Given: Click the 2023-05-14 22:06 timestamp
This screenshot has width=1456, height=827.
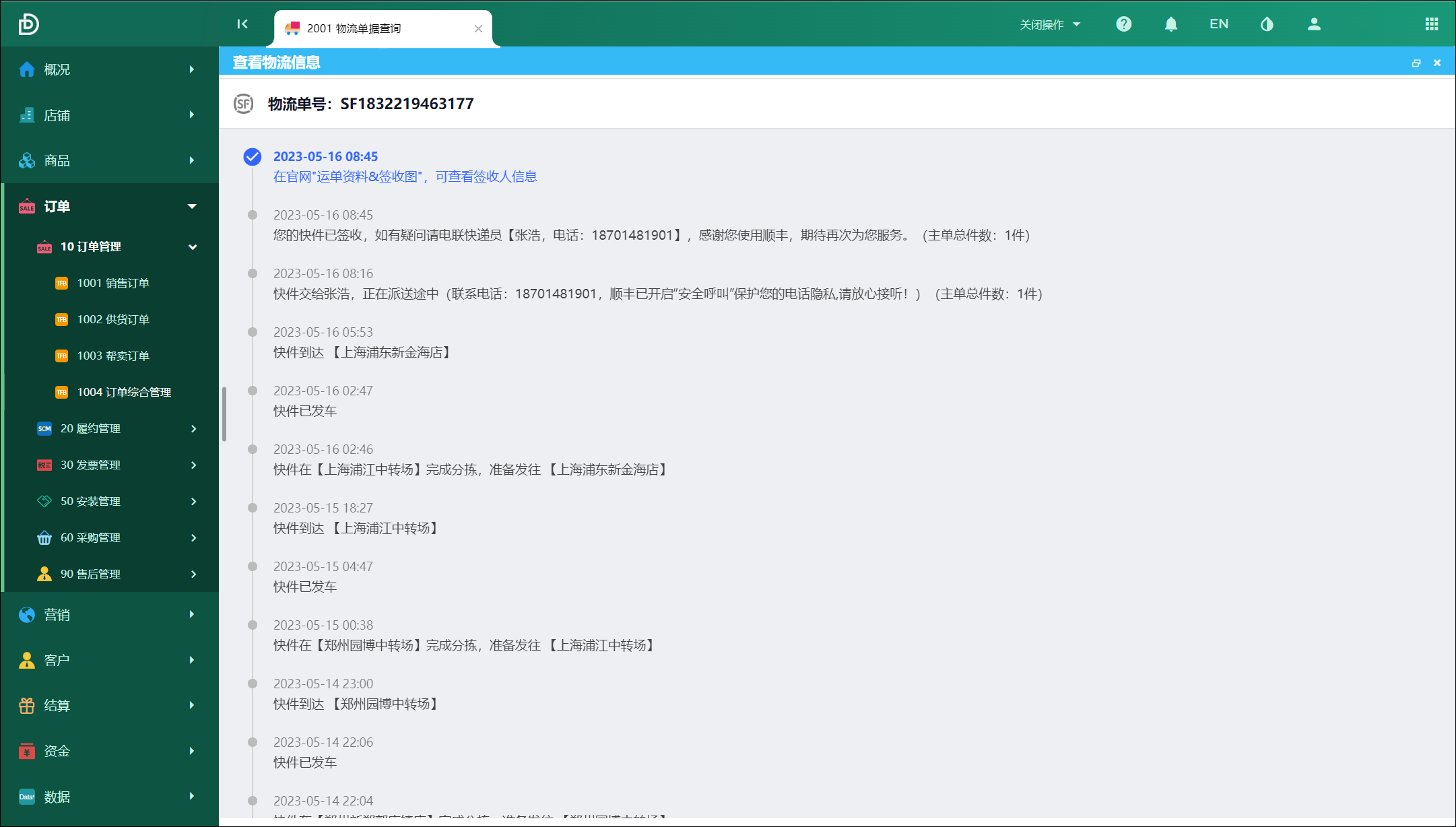Looking at the screenshot, I should pyautogui.click(x=323, y=742).
